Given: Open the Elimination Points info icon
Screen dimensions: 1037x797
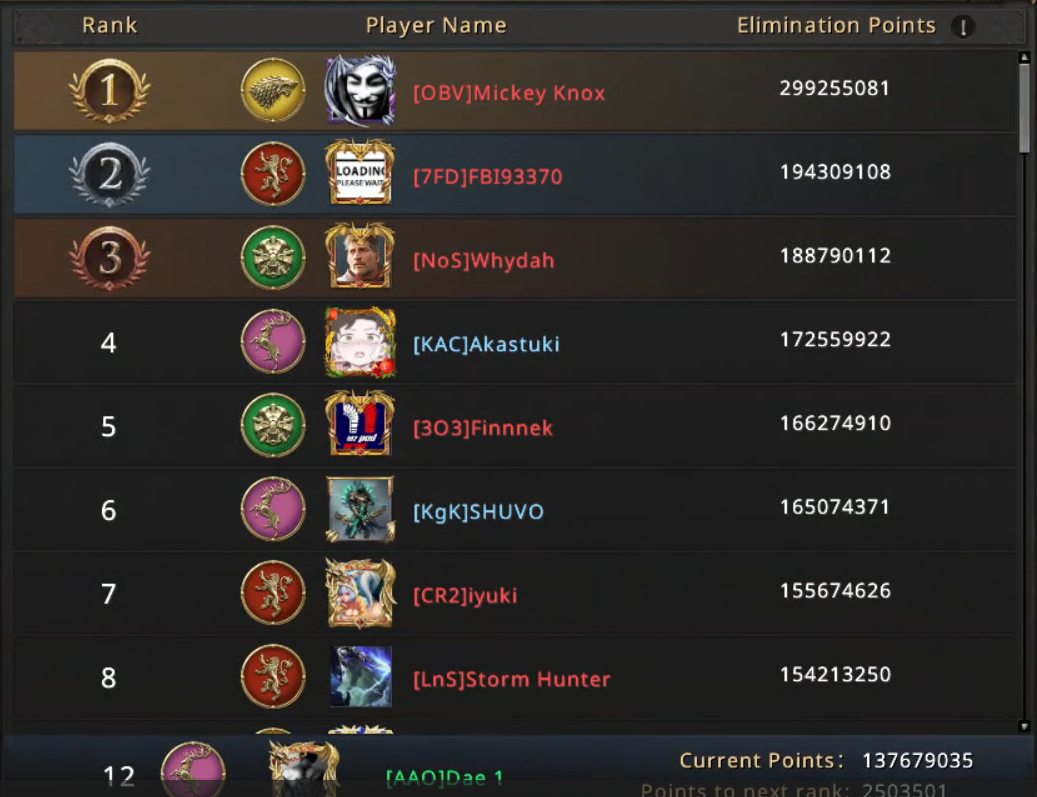Looking at the screenshot, I should 963,26.
